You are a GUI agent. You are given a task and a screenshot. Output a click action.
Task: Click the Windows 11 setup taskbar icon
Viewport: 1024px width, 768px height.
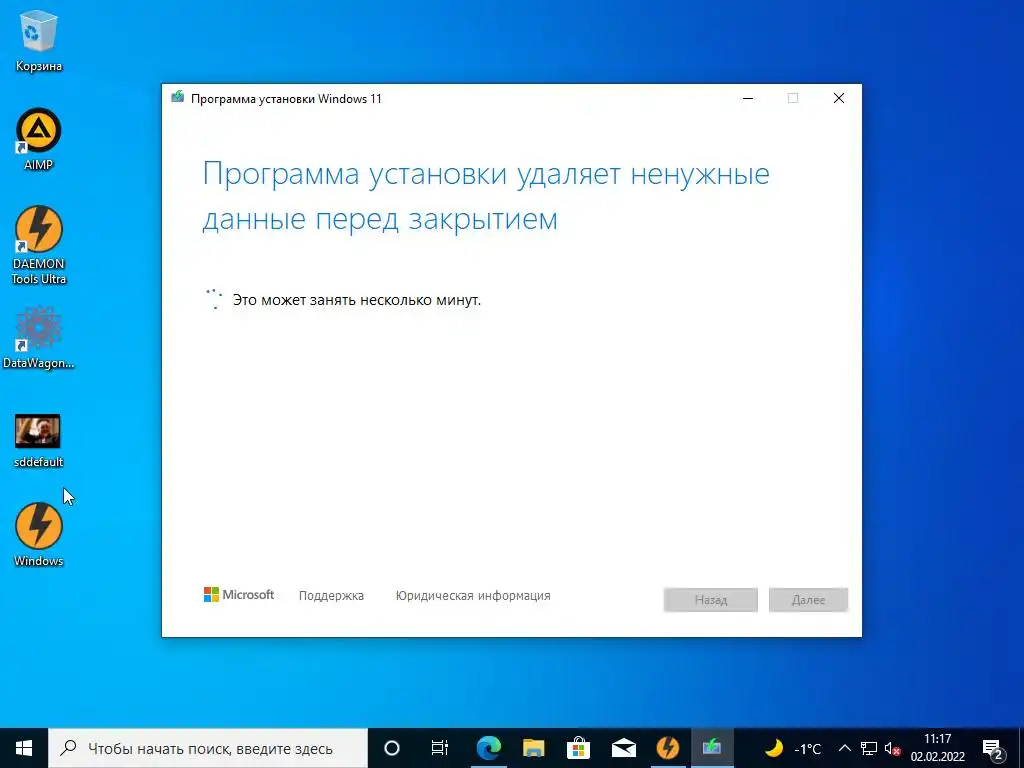click(712, 748)
